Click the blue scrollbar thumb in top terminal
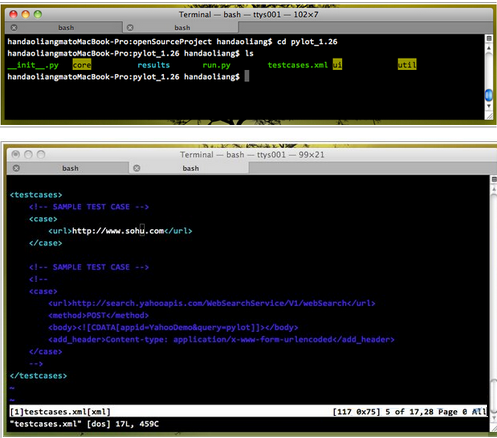Screen dimensions: 497x438 pyautogui.click(x=489, y=95)
